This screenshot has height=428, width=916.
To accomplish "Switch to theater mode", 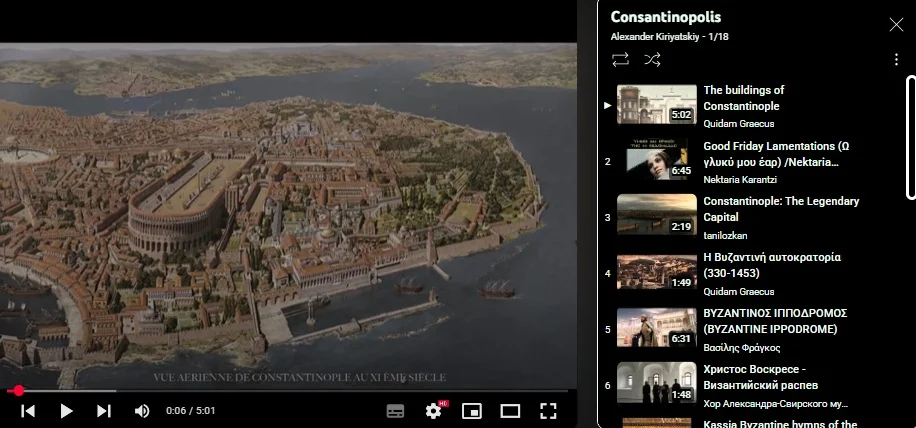I will point(510,411).
